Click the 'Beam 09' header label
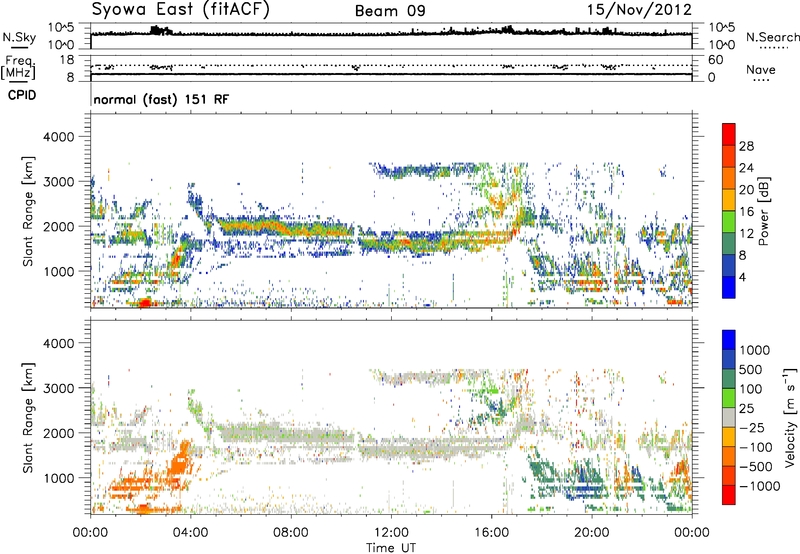The height and width of the screenshot is (554, 800). tap(390, 11)
